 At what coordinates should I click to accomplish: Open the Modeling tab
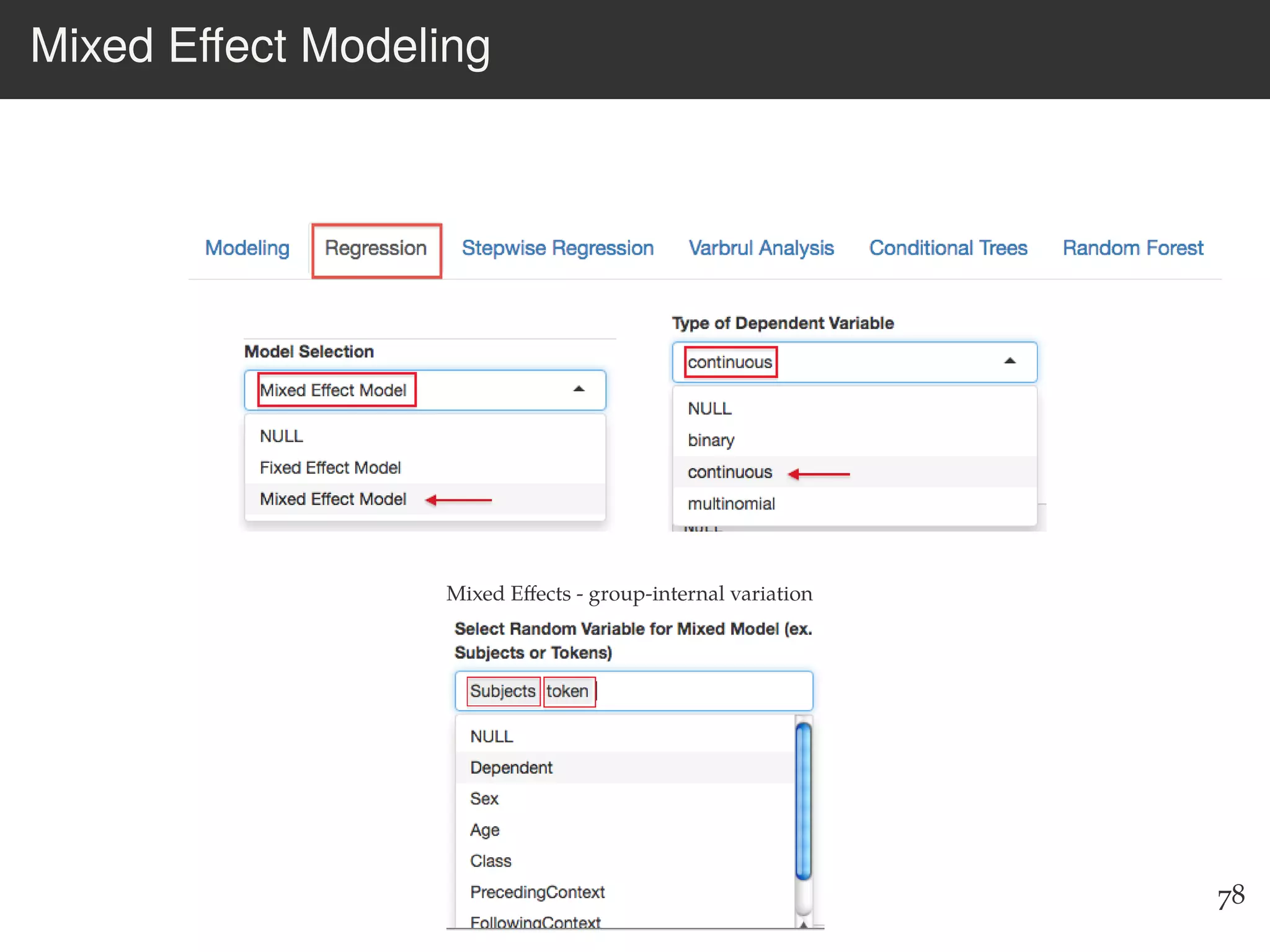(247, 248)
